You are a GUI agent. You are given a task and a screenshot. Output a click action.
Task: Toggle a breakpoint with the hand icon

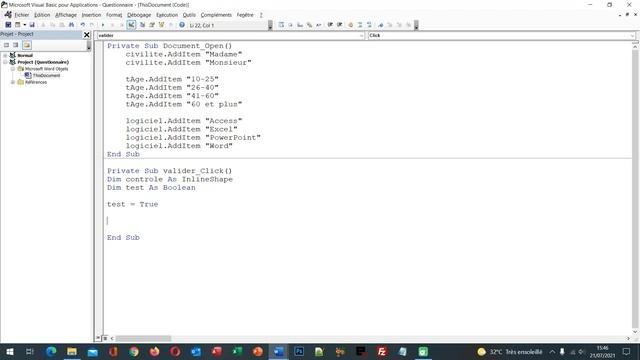[x=350, y=25]
